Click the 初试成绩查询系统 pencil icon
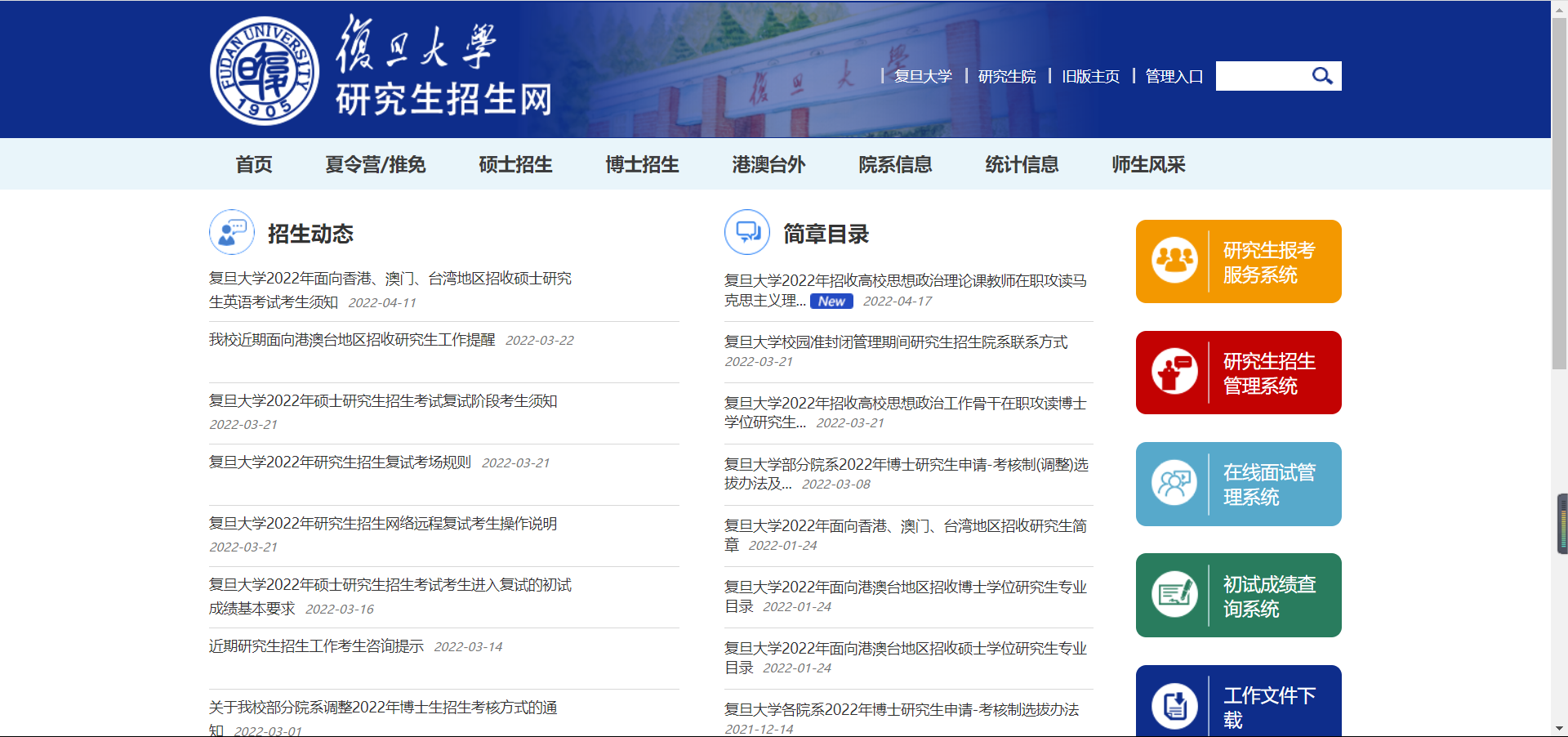This screenshot has height=737, width=1568. 1175,595
